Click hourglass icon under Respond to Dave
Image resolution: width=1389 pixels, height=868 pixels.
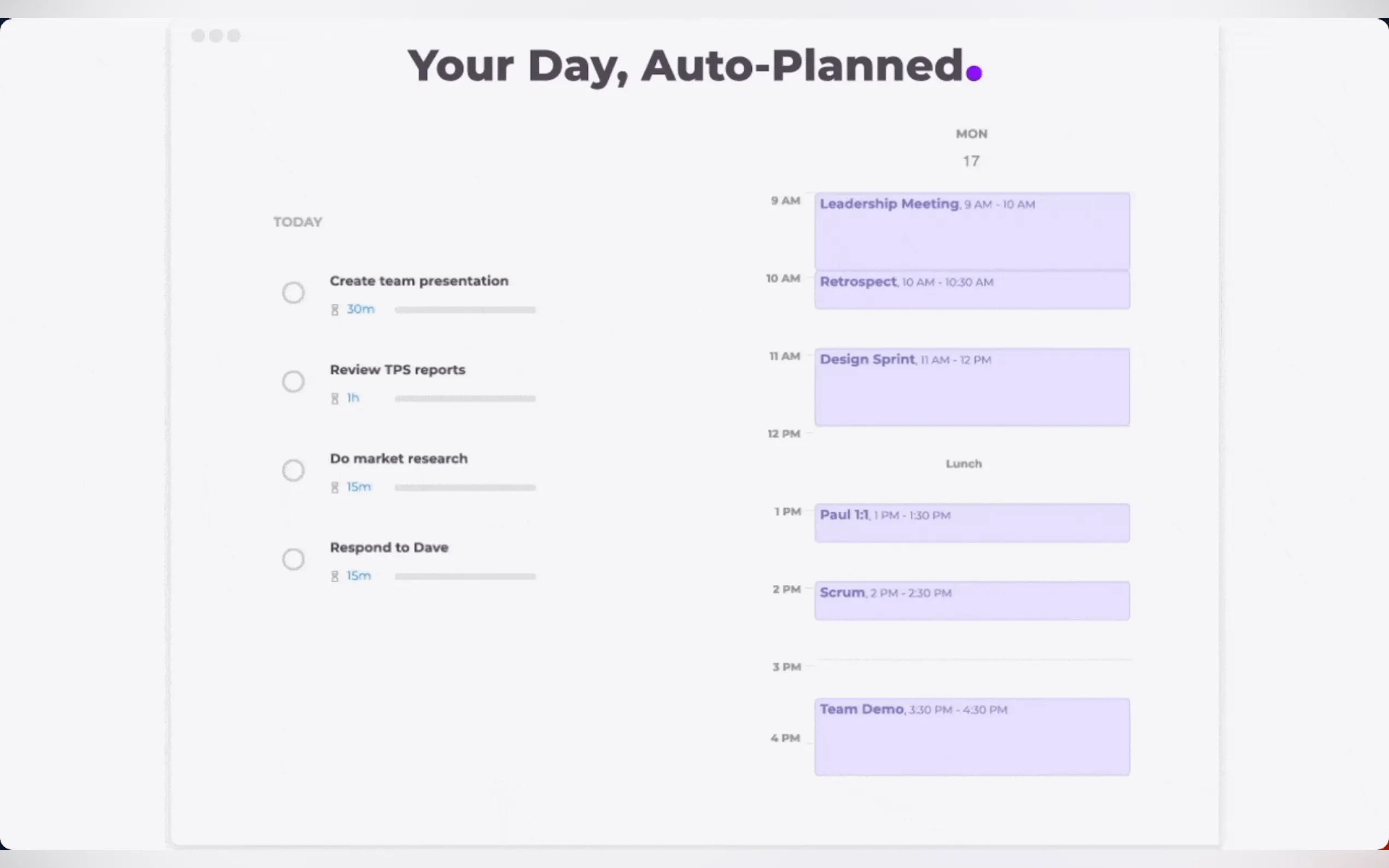point(335,576)
